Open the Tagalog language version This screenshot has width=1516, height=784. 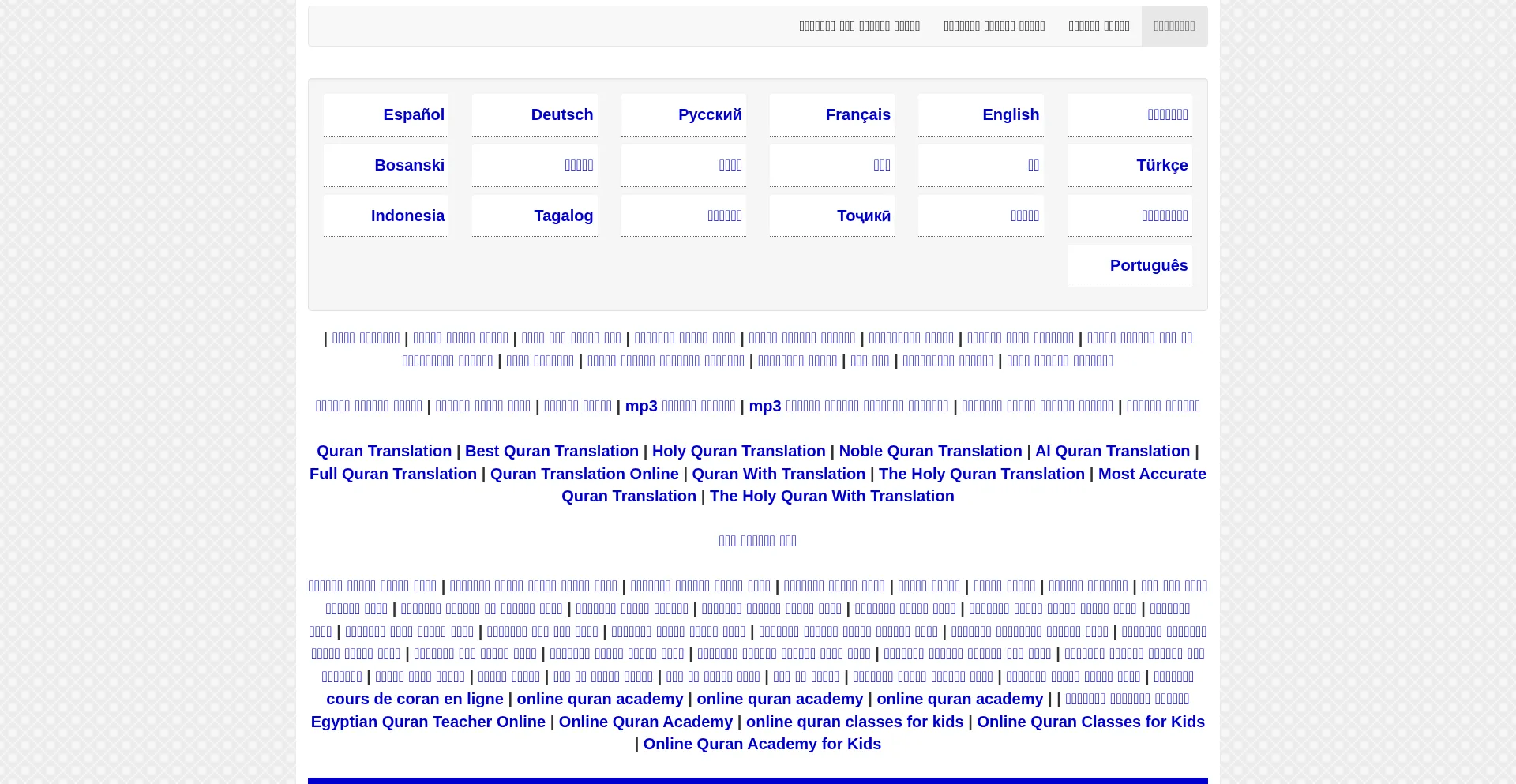pyautogui.click(x=563, y=216)
